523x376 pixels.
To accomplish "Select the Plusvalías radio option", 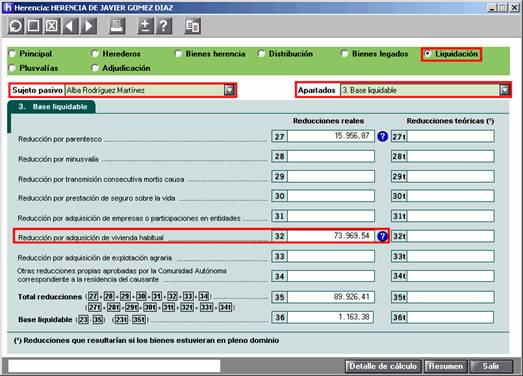I will pos(12,68).
